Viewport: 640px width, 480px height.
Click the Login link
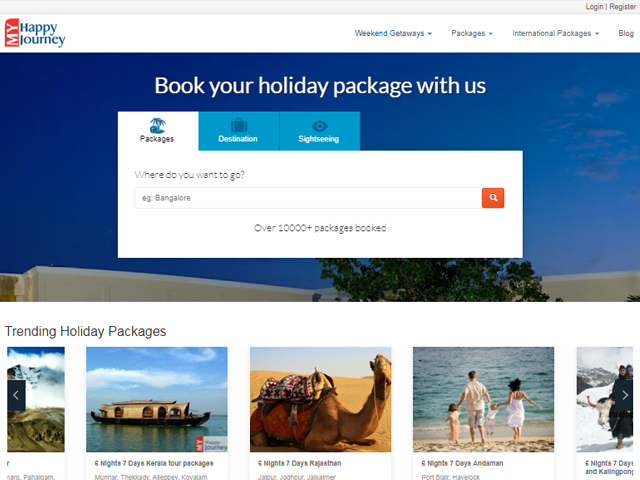(594, 7)
